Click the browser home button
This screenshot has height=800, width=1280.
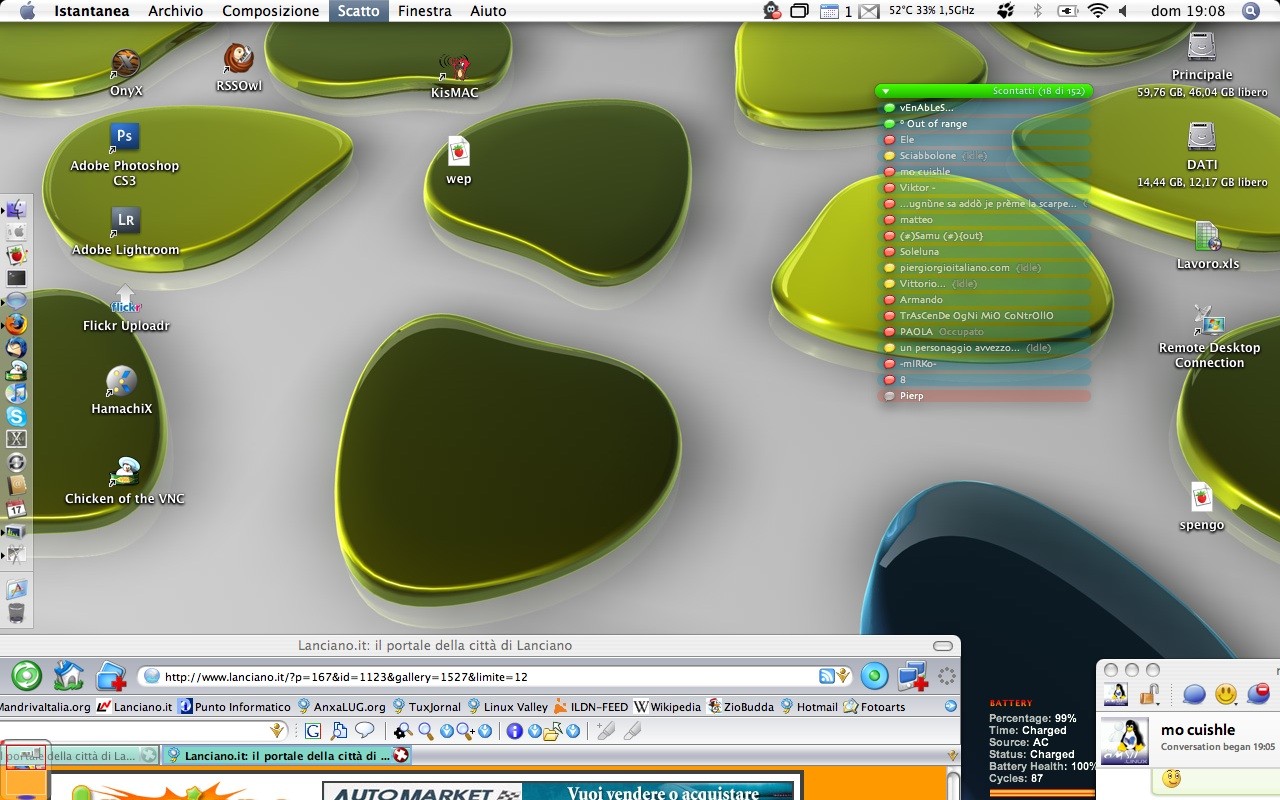click(x=68, y=676)
